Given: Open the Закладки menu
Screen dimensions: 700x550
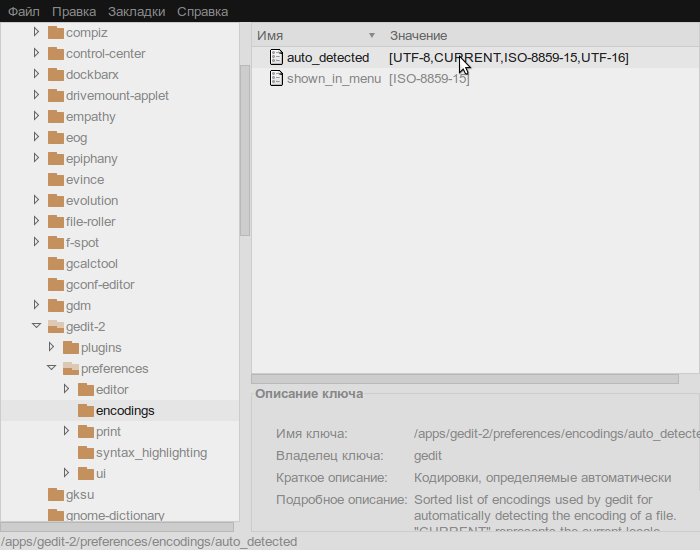Looking at the screenshot, I should [137, 12].
